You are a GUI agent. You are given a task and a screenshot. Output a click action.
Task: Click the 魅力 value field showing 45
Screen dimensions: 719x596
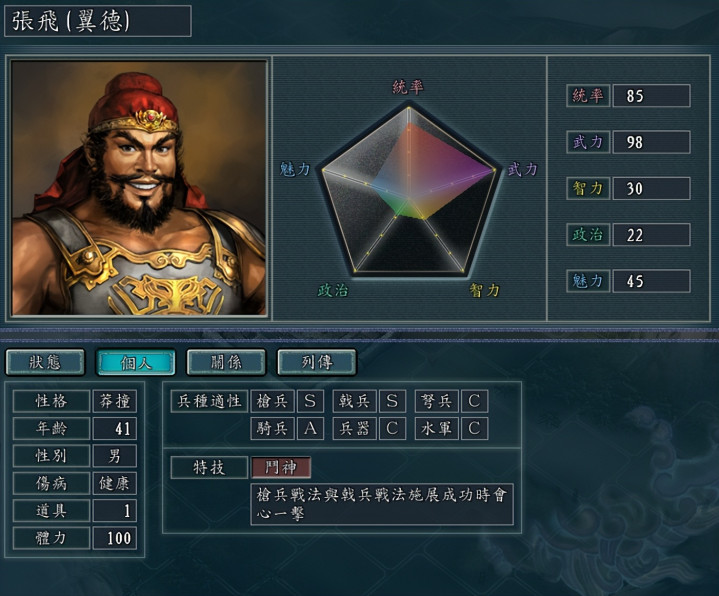point(651,281)
